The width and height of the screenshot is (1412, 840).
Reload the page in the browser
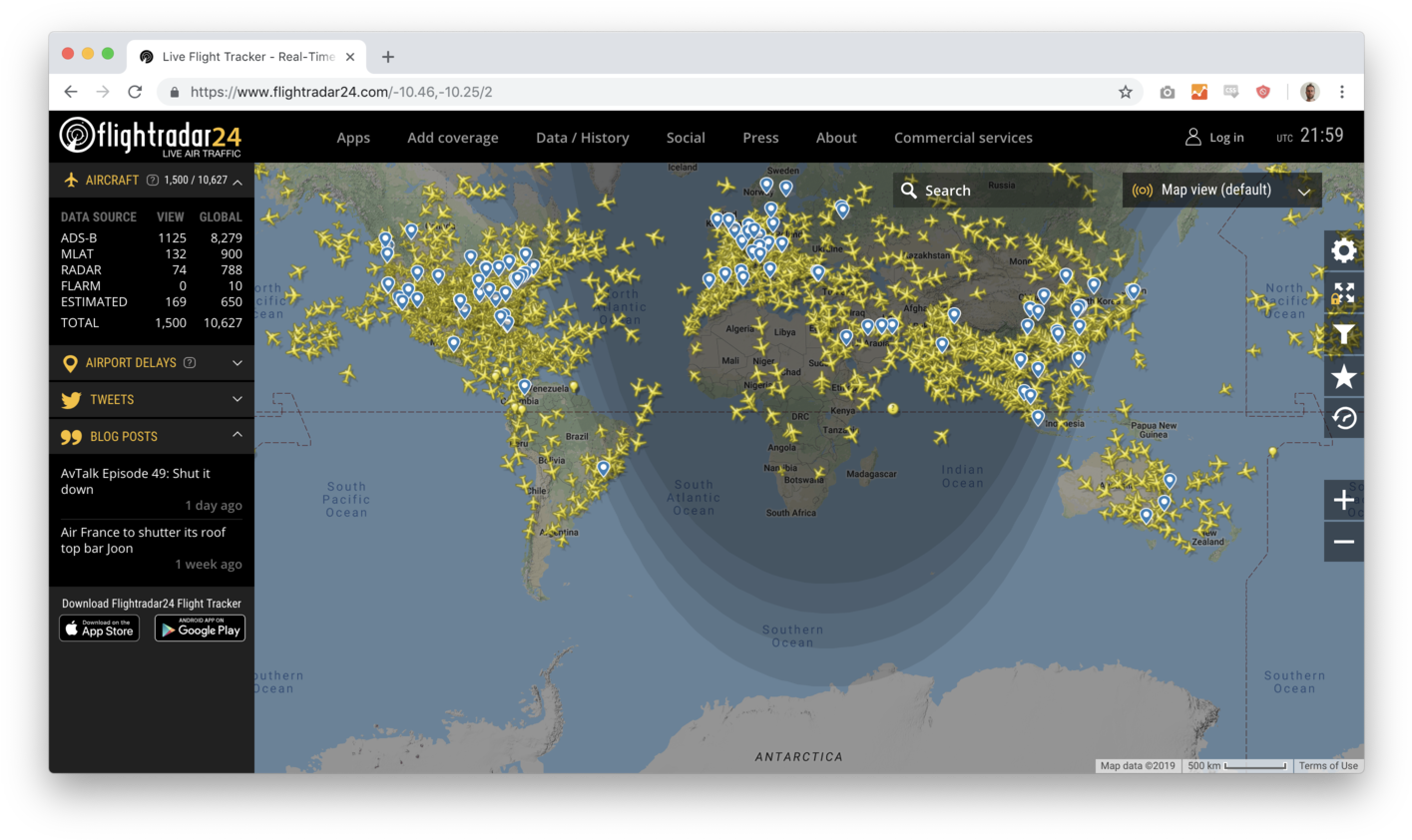tap(135, 92)
